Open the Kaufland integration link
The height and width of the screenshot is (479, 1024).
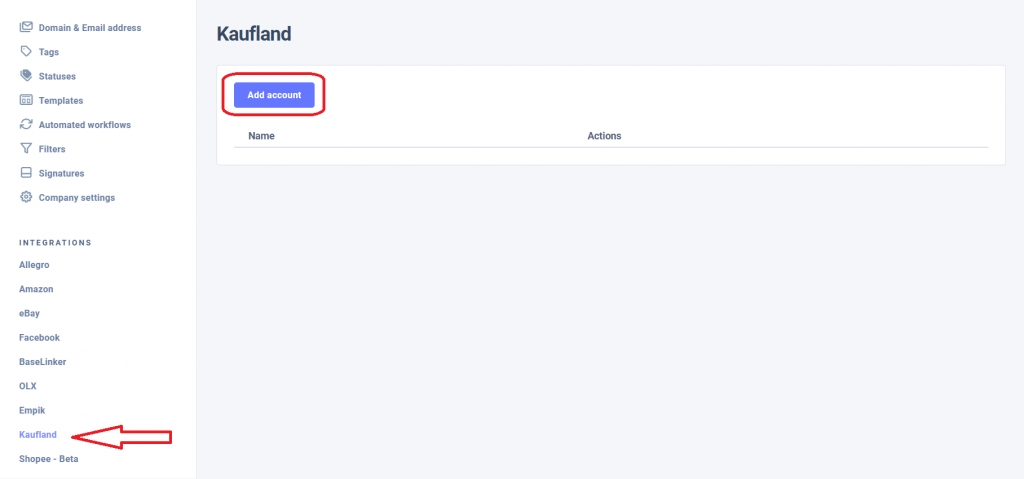38,435
